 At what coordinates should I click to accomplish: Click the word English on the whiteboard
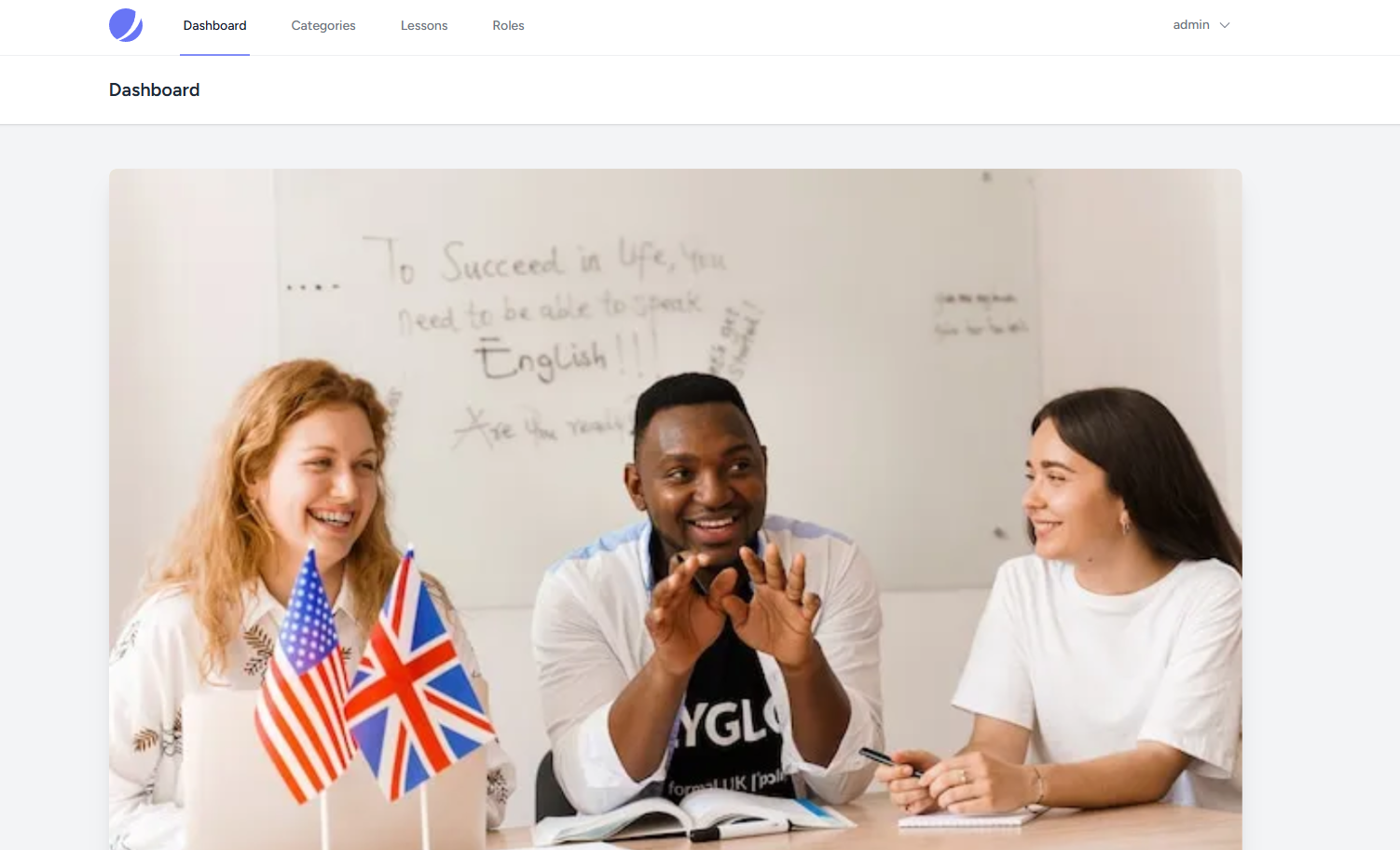click(541, 360)
